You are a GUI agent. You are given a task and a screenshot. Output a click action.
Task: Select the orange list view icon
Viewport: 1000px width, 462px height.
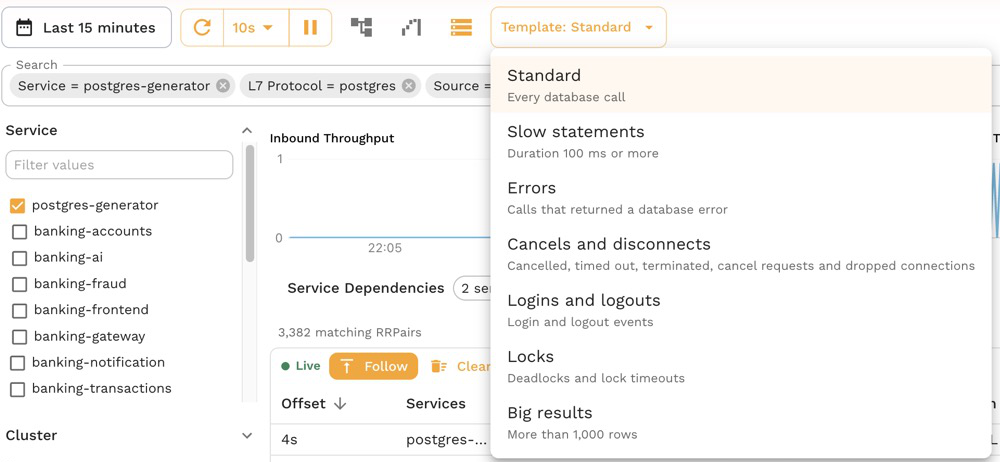point(461,27)
